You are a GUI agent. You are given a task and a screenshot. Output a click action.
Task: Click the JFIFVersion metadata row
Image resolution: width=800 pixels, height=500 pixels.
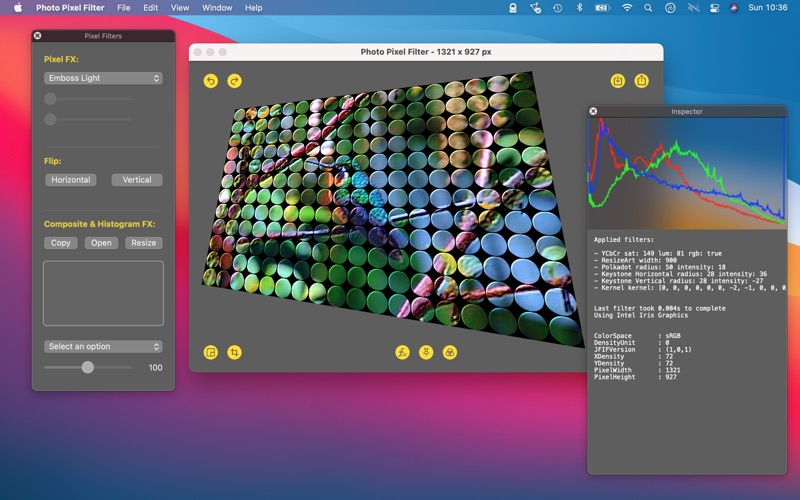click(x=643, y=349)
